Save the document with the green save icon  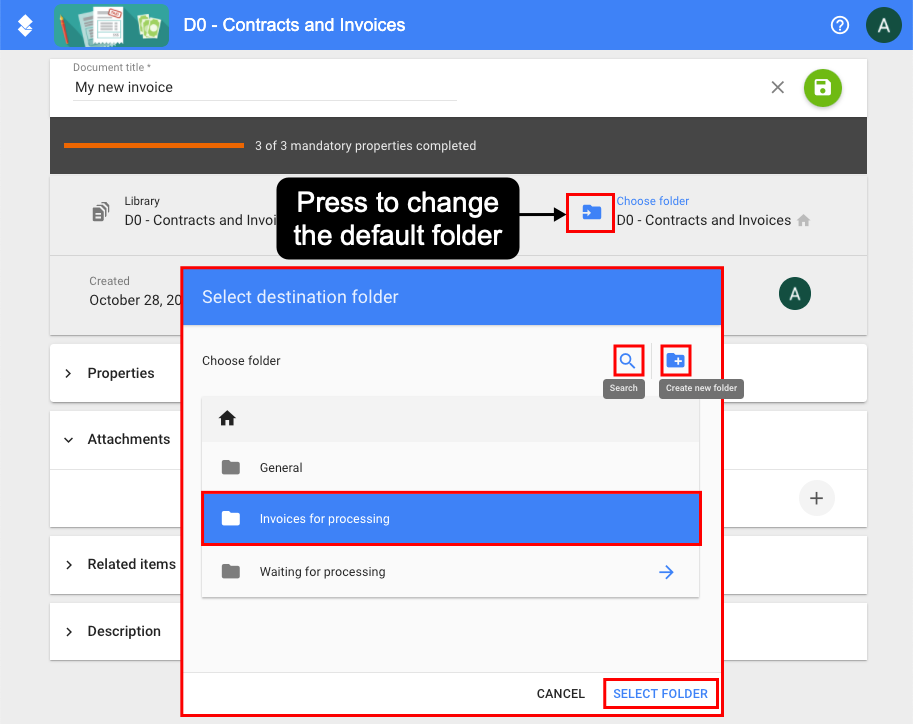pos(822,88)
